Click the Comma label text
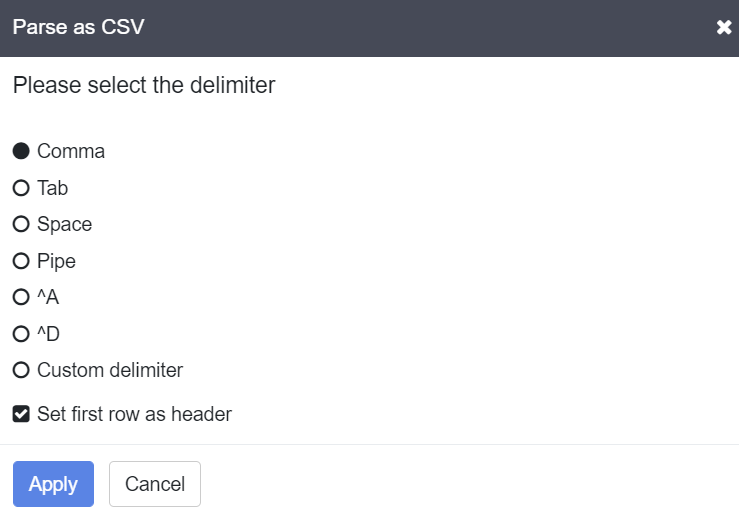This screenshot has width=739, height=519. (71, 151)
